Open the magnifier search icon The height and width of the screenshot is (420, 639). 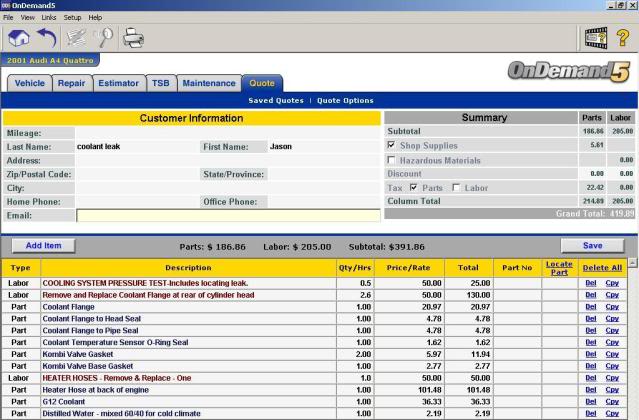tap(104, 38)
